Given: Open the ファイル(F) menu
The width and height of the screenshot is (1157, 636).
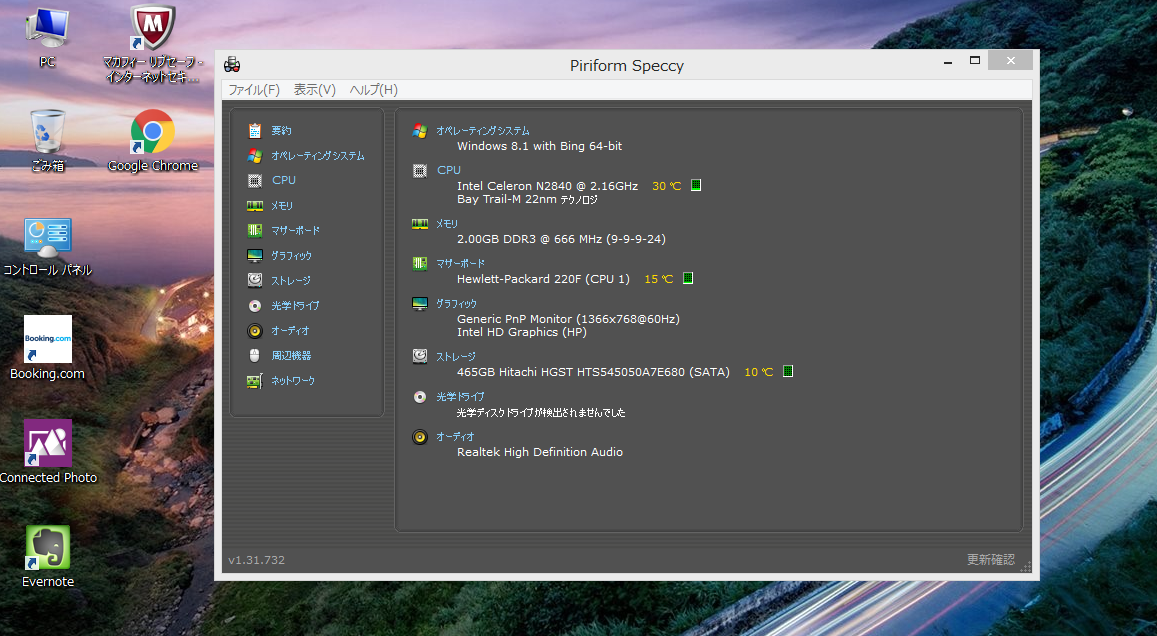Looking at the screenshot, I should coord(254,90).
